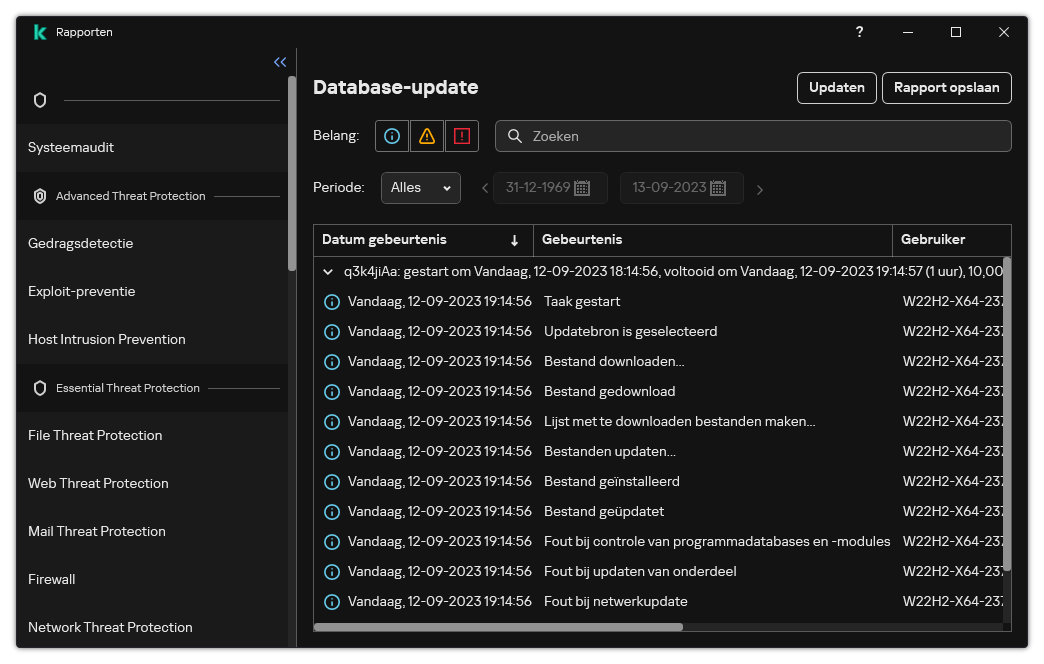Click the next period arrow icon

click(x=760, y=189)
